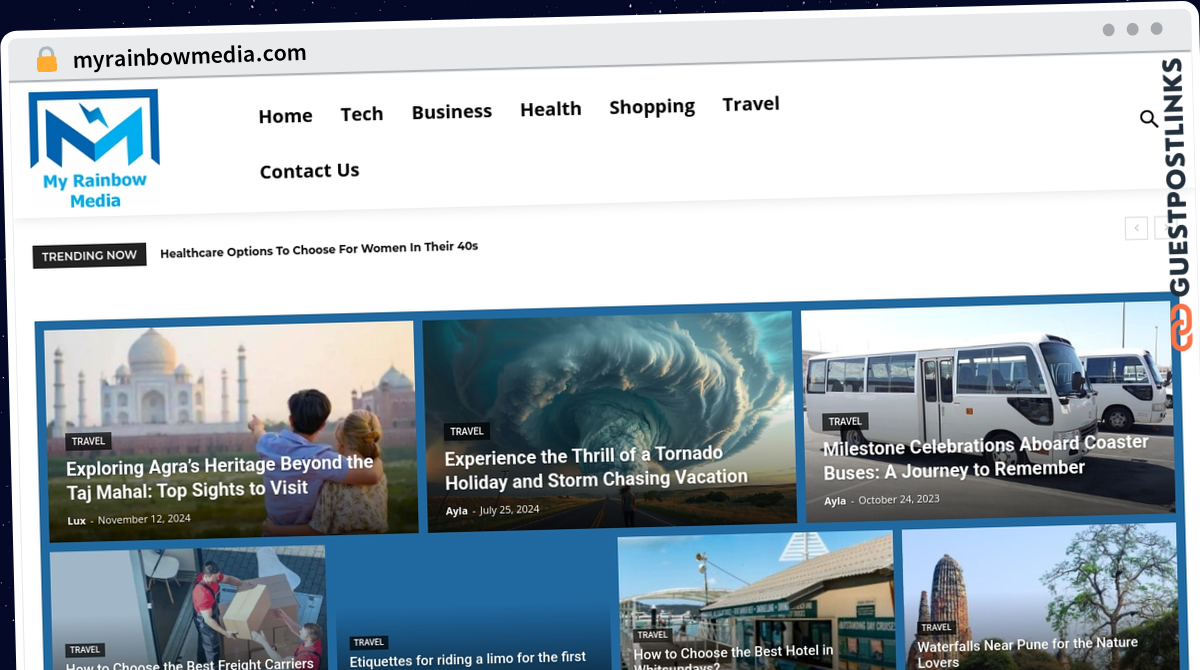This screenshot has height=670, width=1200.
Task: Open author Ayla on the Tornado article
Action: click(x=456, y=511)
